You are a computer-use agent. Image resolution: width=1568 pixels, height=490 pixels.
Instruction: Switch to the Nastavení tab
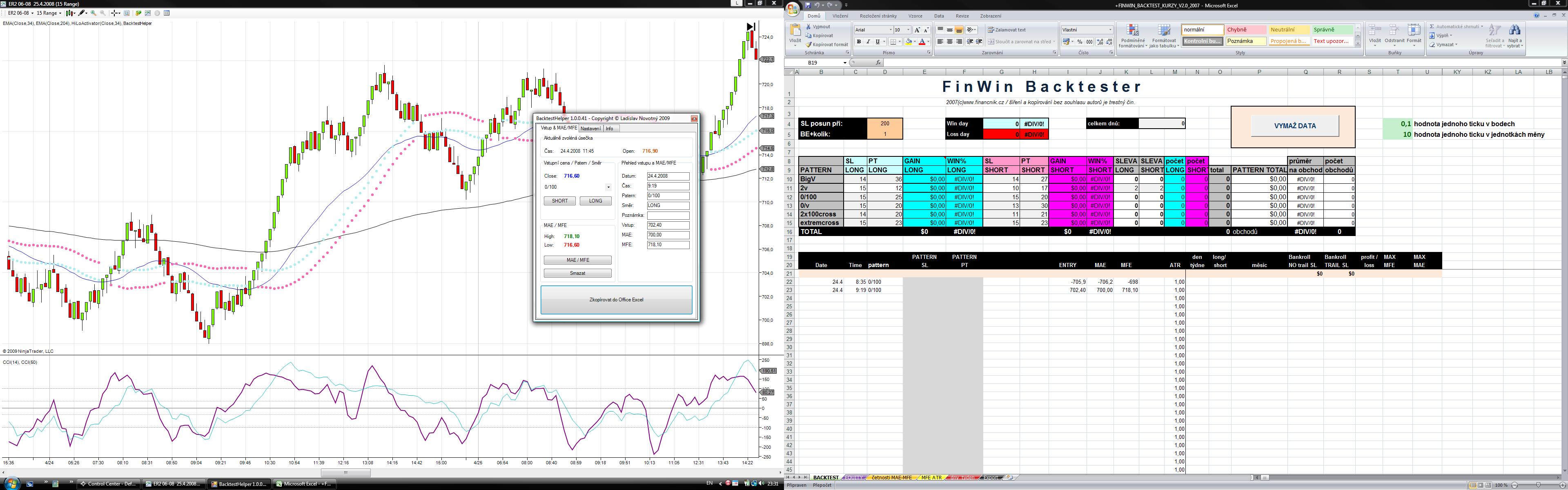(x=590, y=129)
